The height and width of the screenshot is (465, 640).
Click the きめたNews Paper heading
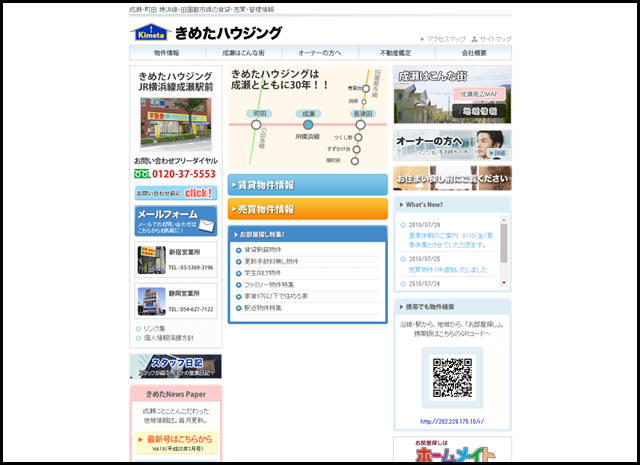[x=176, y=394]
